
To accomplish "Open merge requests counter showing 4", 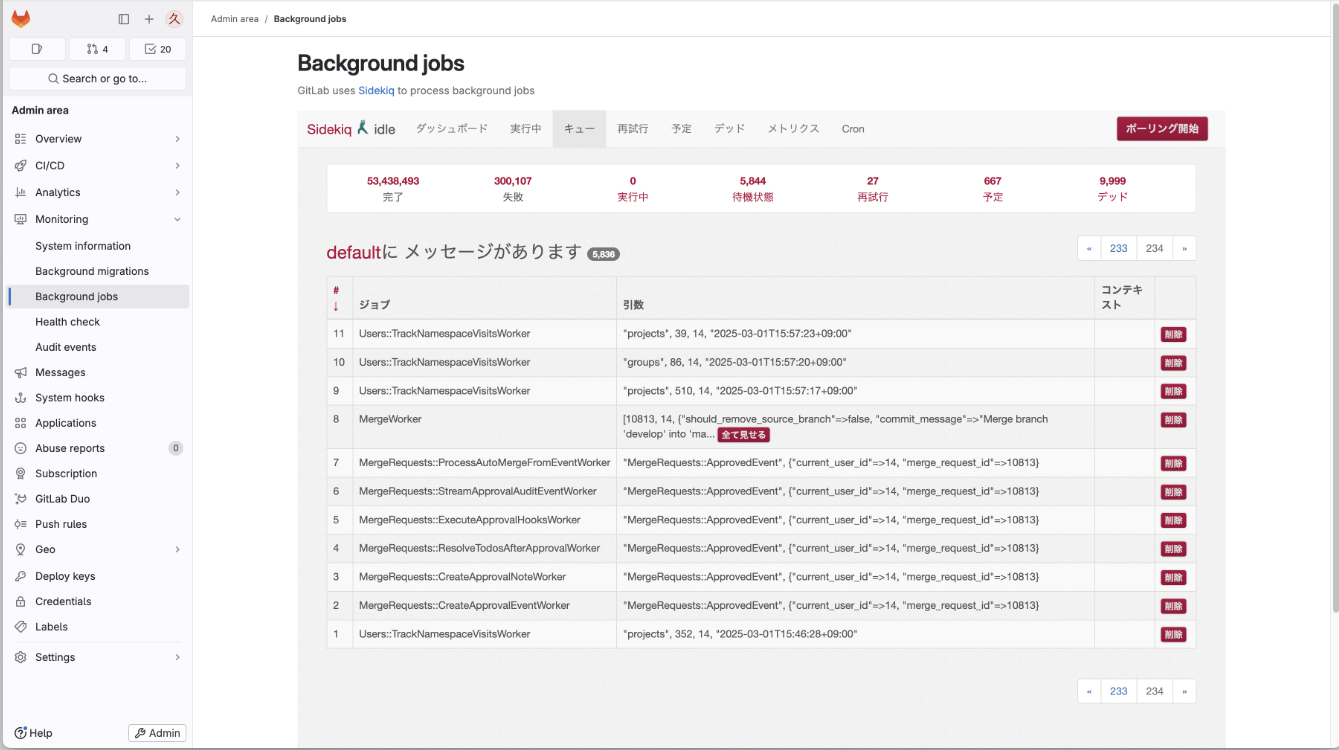I will click(97, 49).
